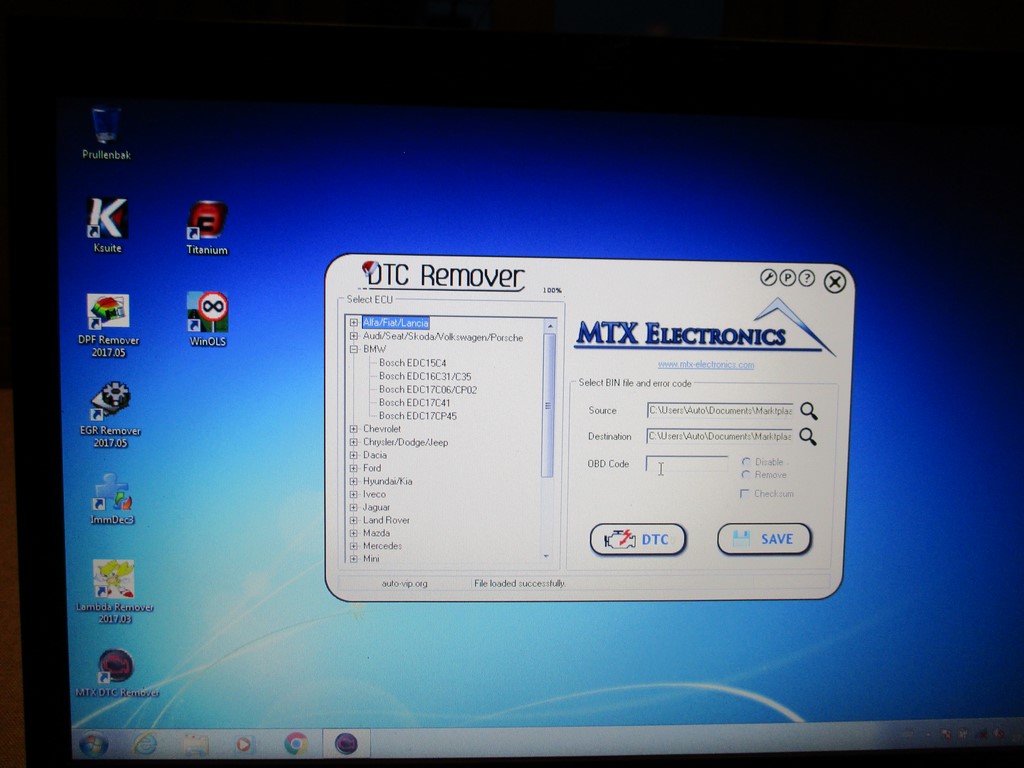Click the OBD Code input field
1024x768 pixels.
687,464
